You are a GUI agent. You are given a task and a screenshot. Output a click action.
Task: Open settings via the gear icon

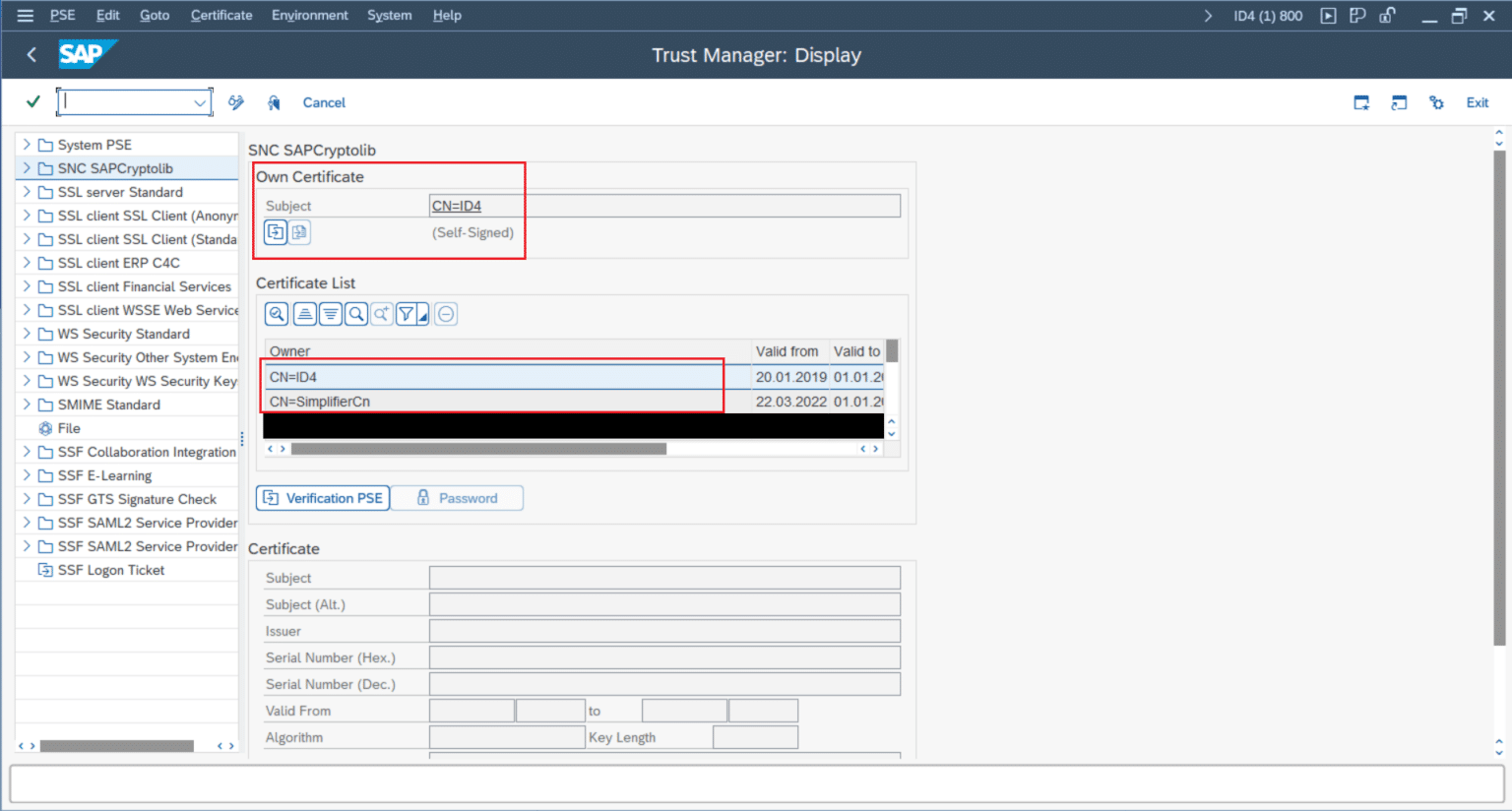pyautogui.click(x=1436, y=102)
